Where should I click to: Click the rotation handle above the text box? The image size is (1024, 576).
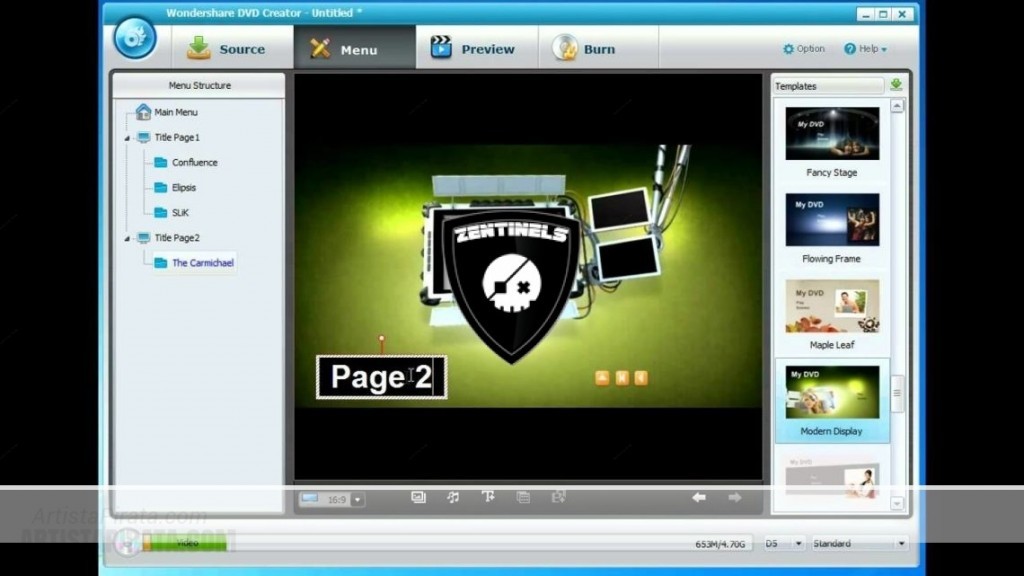click(x=381, y=339)
